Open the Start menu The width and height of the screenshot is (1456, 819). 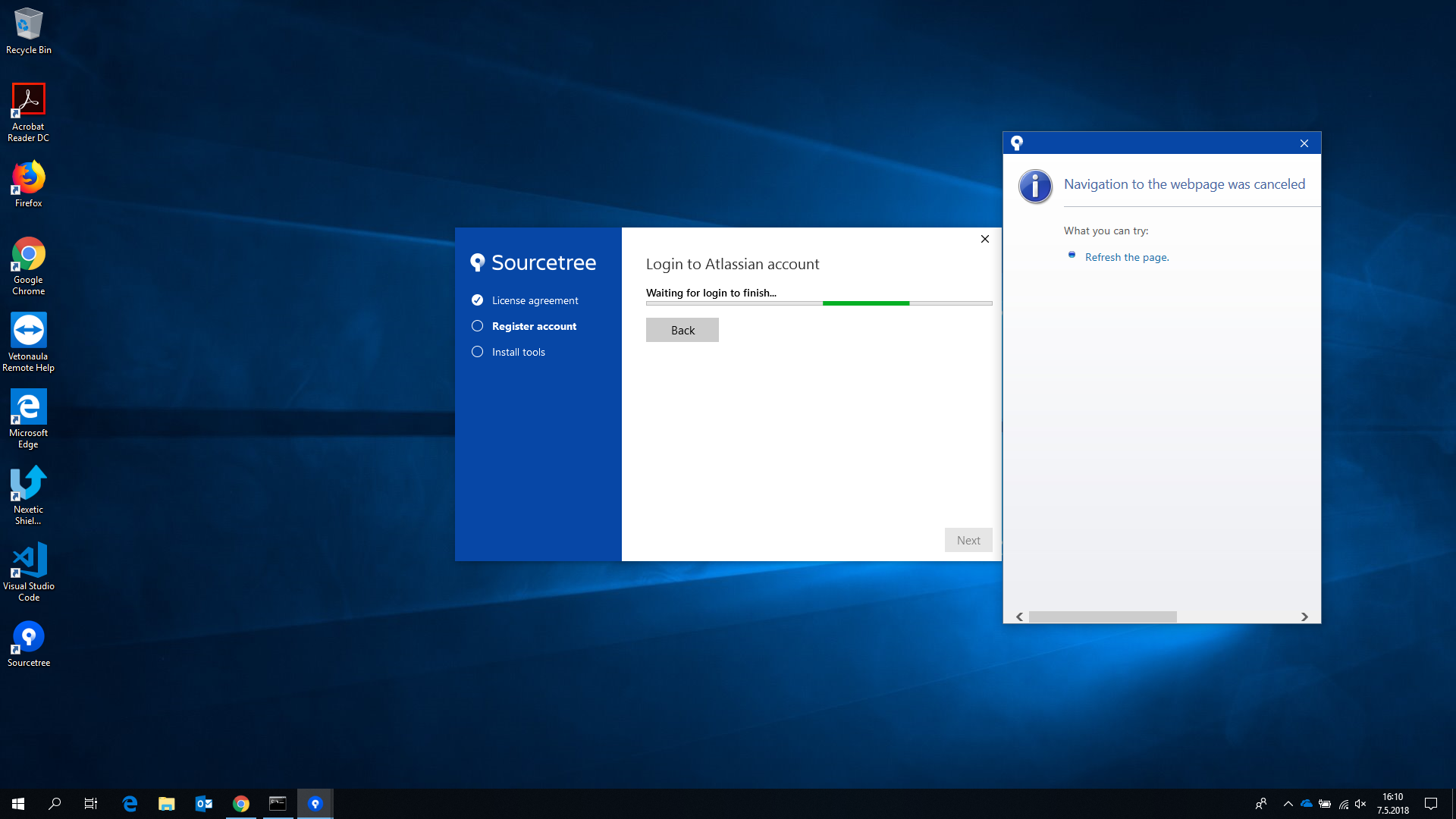17,803
